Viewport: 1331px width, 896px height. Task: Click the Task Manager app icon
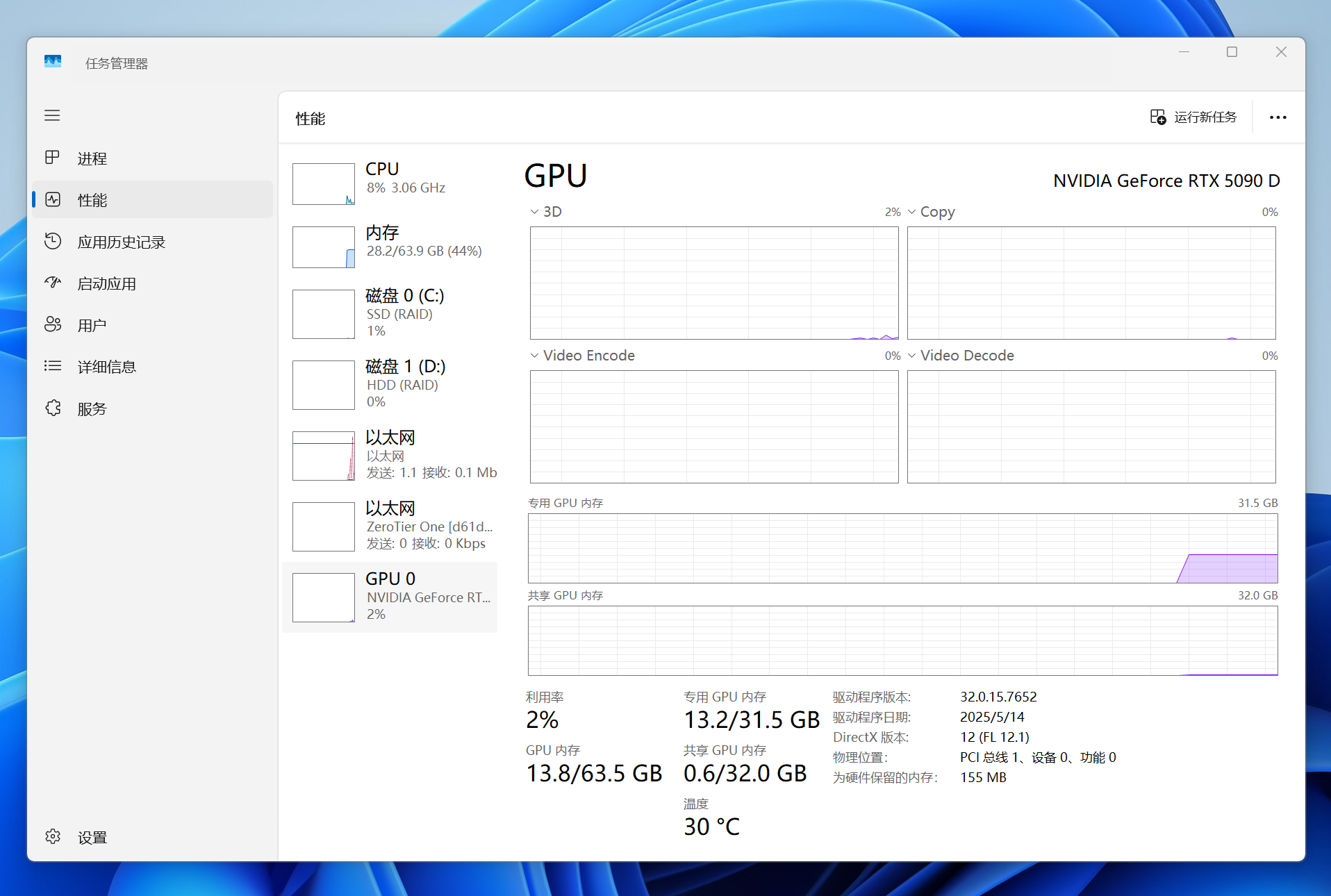pyautogui.click(x=53, y=63)
